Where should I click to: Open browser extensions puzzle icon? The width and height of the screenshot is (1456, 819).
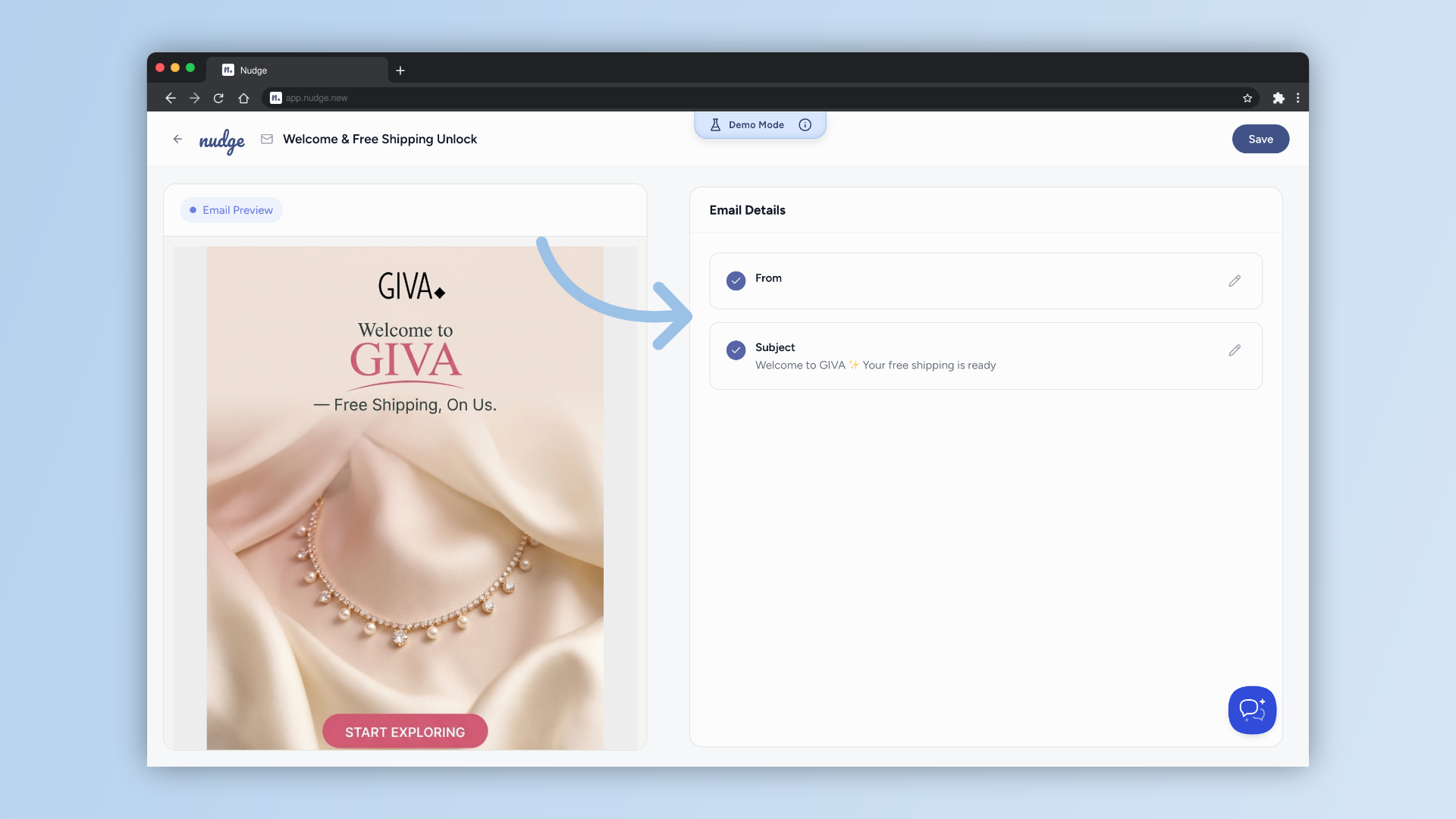[1279, 98]
